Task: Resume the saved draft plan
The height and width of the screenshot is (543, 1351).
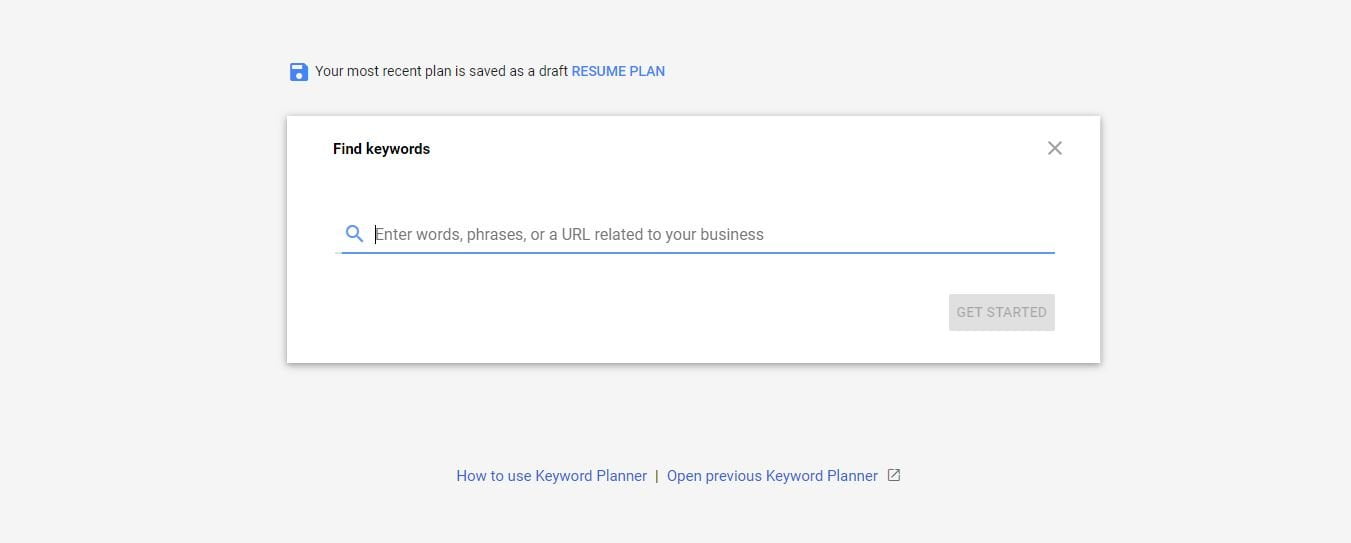Action: click(618, 71)
